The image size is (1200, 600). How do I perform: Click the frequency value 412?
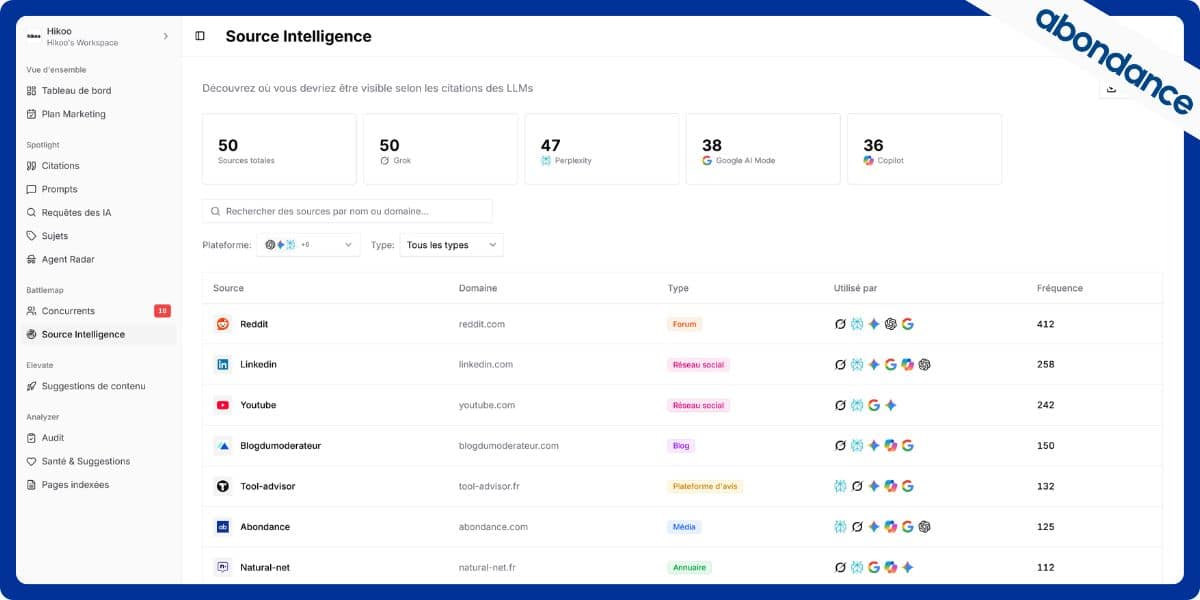[1046, 324]
